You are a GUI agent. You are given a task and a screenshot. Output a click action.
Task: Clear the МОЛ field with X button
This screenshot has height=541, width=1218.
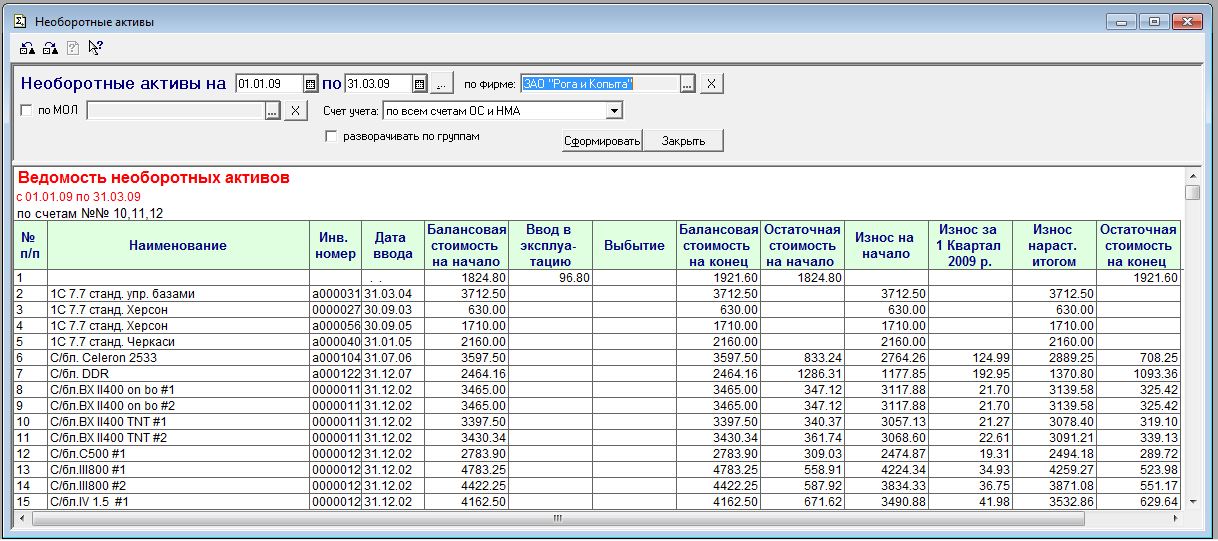point(295,111)
